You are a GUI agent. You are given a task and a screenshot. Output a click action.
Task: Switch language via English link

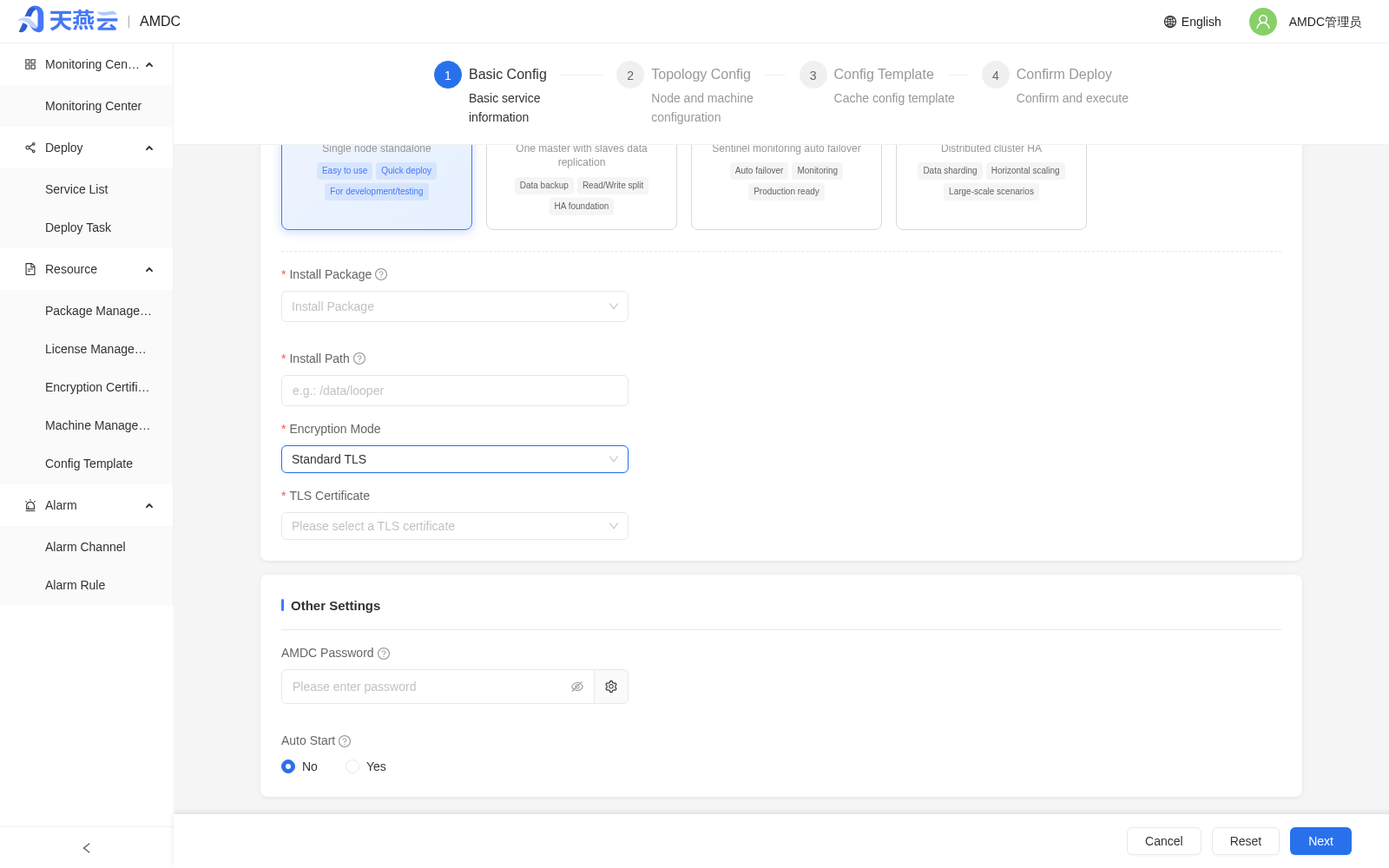[1201, 22]
